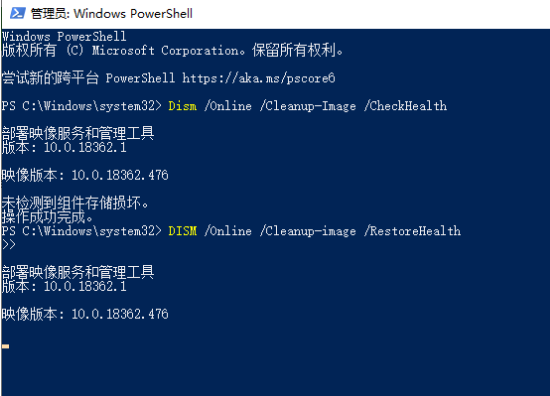This screenshot has height=396, width=550.
Task: Click the 未检测到组件存储损坏 message
Action: [75, 203]
